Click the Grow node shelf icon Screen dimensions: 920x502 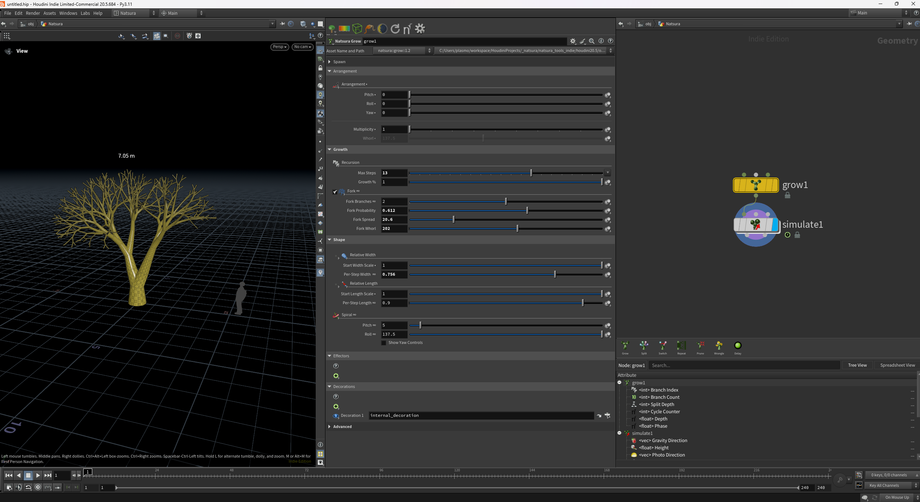tap(625, 346)
